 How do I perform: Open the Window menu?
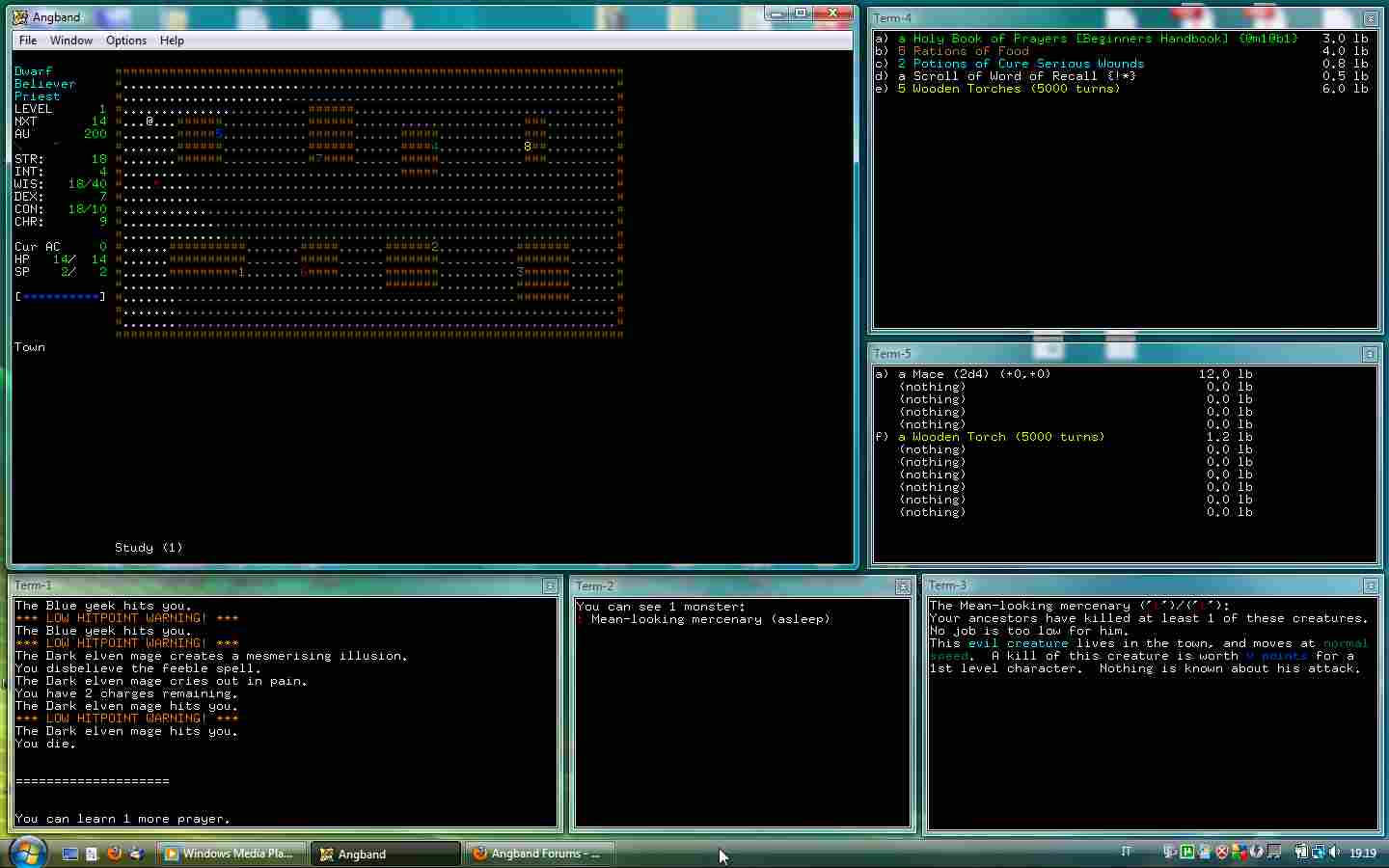[71, 41]
